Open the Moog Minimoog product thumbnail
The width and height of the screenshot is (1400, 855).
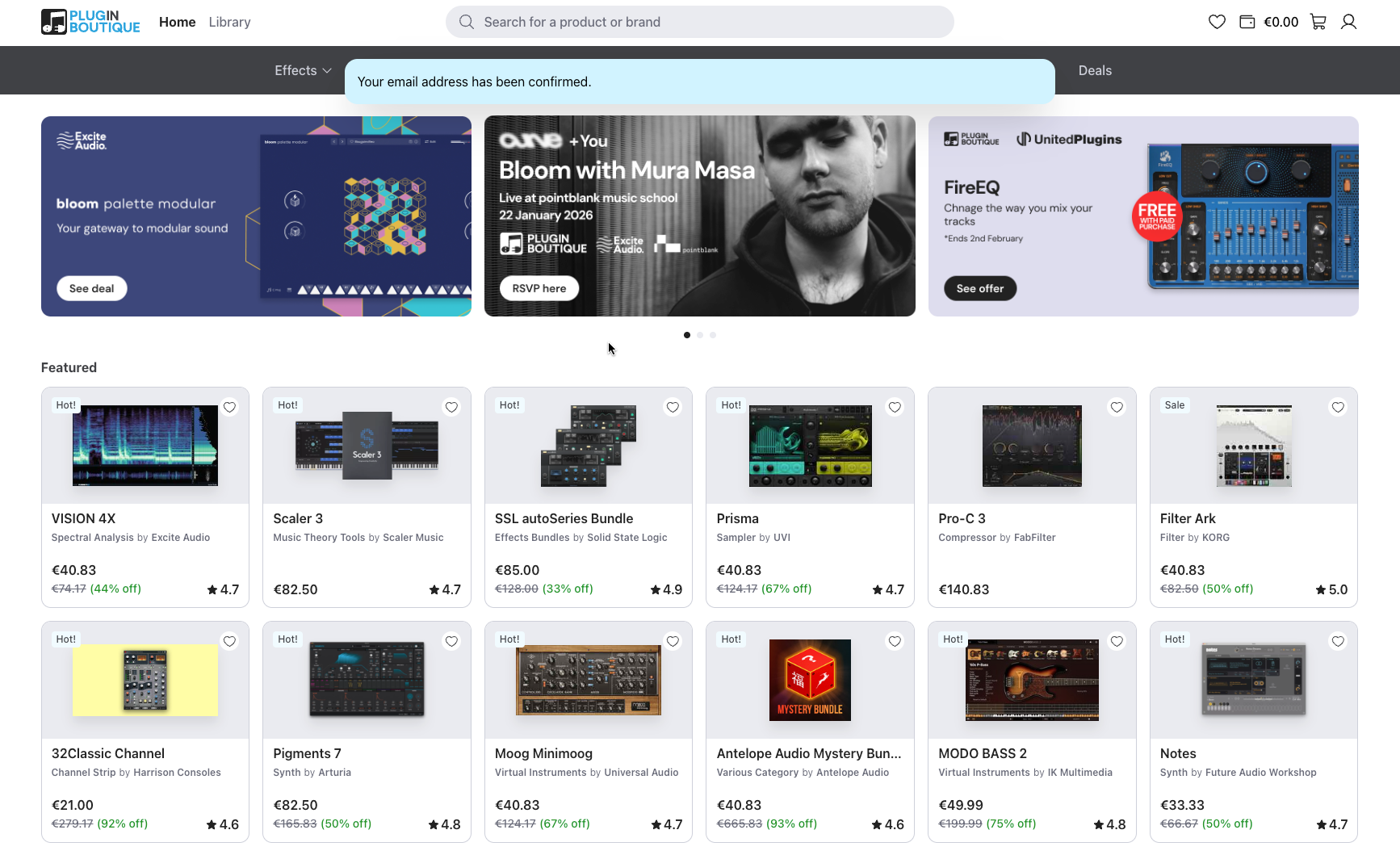click(588, 680)
